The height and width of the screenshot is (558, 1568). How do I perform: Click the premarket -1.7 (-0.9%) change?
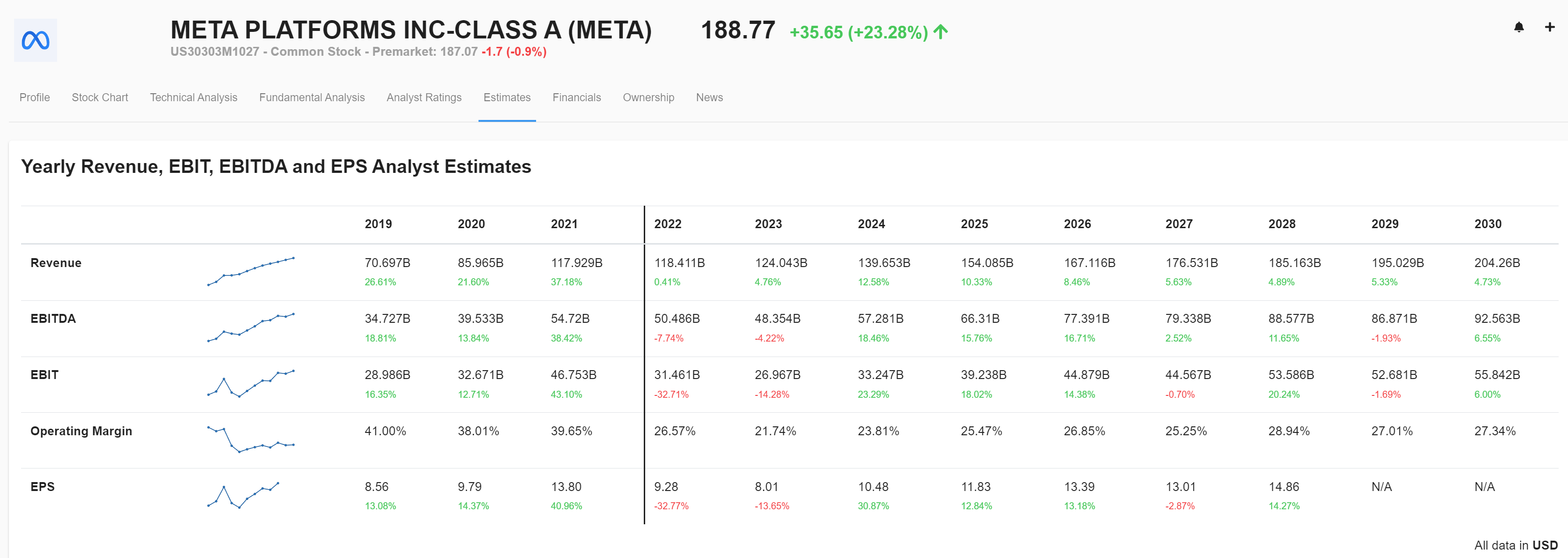pyautogui.click(x=514, y=52)
